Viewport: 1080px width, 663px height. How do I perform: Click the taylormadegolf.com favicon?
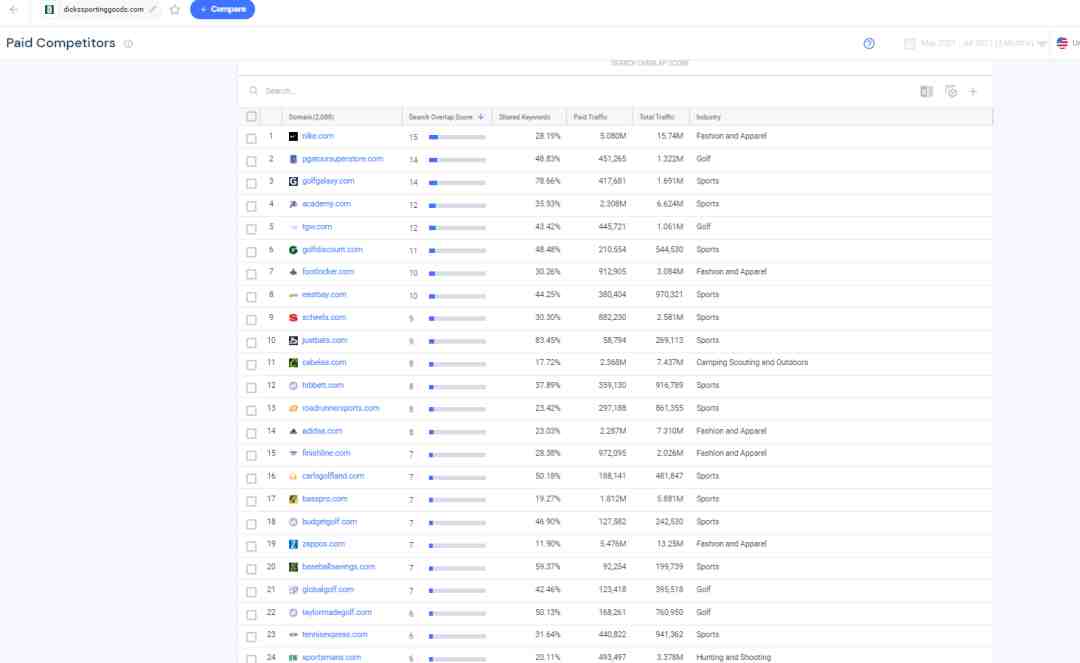(x=293, y=613)
